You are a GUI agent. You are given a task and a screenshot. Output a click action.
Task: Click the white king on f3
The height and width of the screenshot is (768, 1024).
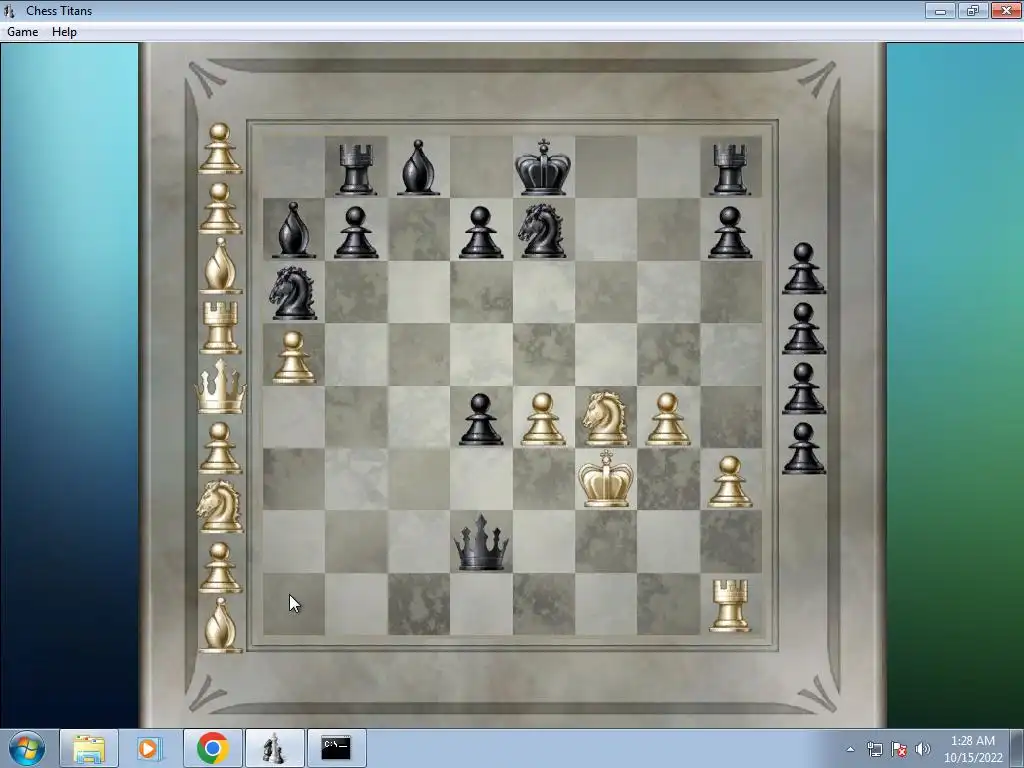click(x=605, y=479)
